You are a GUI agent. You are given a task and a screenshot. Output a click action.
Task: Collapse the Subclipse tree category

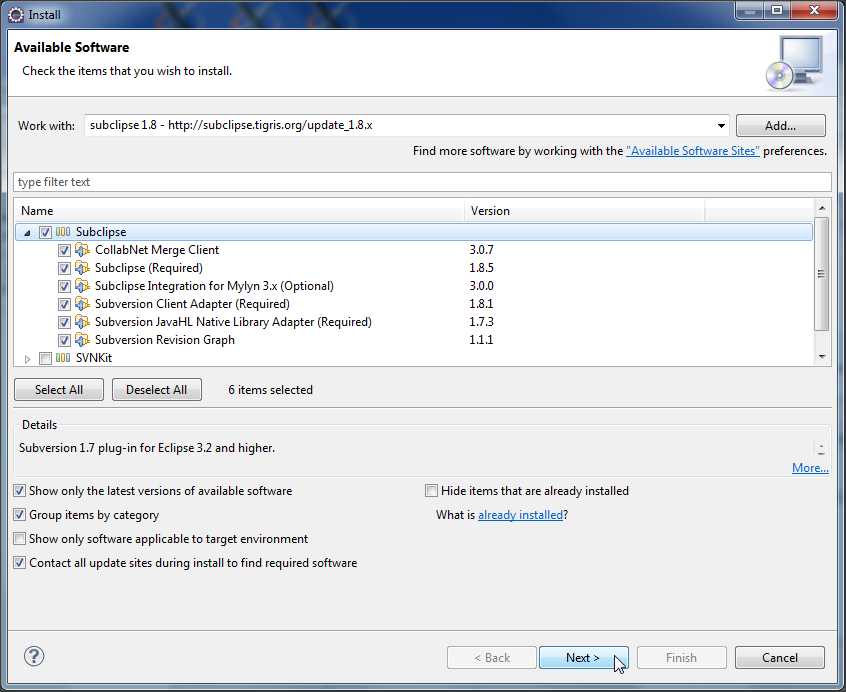(27, 233)
